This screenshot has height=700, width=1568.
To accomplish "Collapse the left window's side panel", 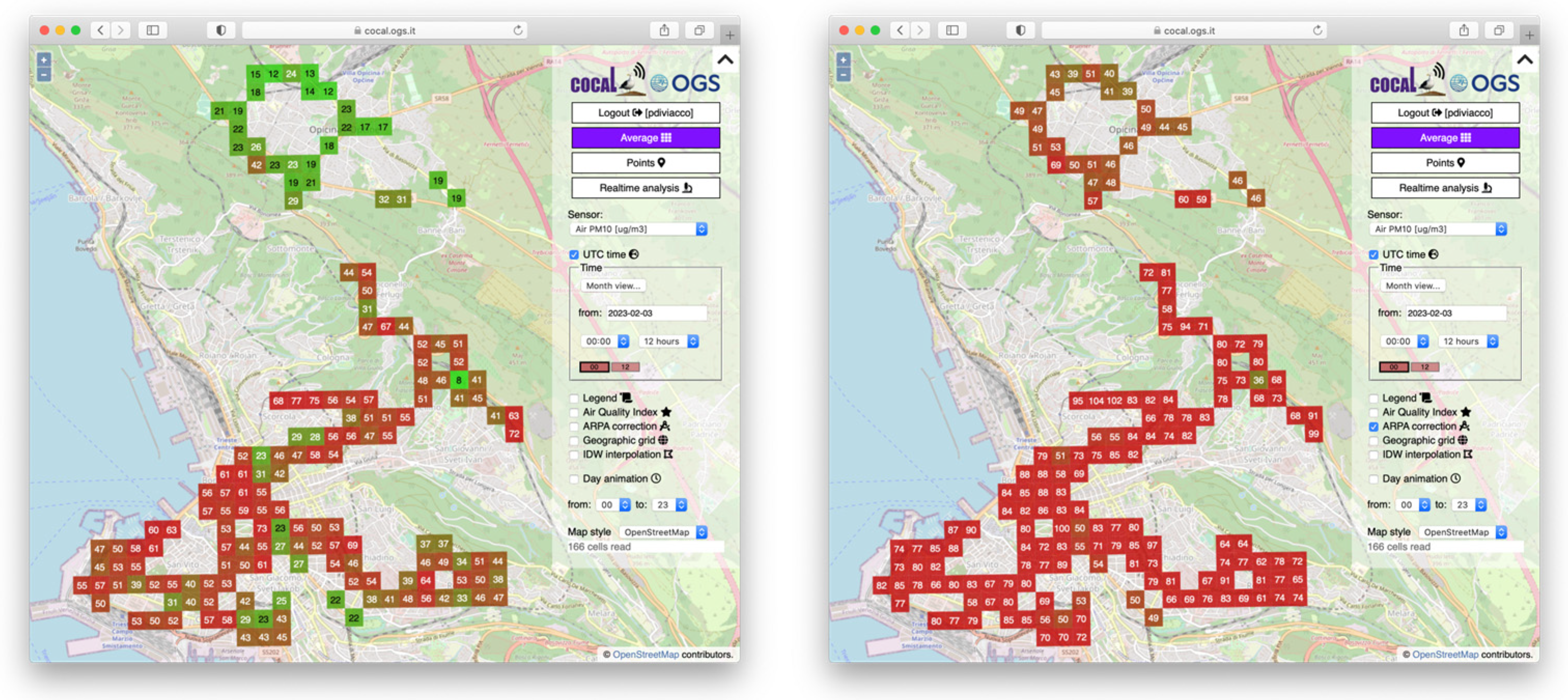I will pyautogui.click(x=725, y=60).
